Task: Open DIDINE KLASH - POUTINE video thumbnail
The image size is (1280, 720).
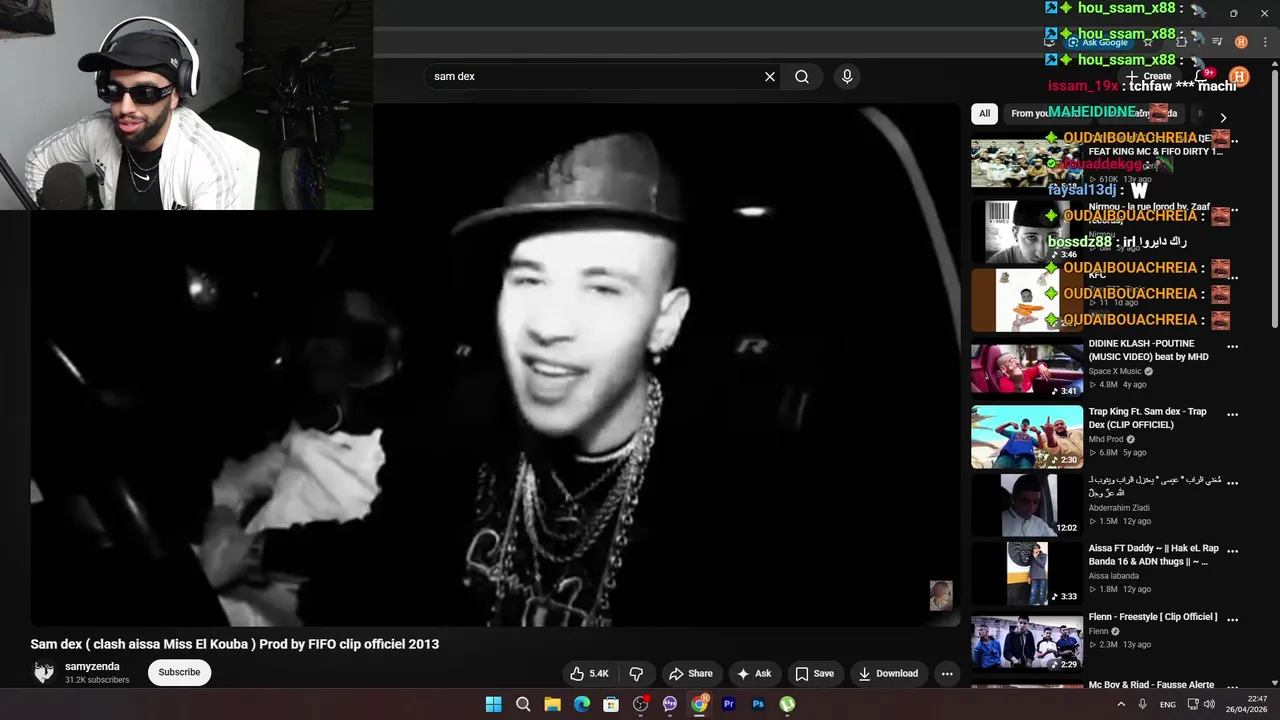Action: coord(1027,369)
